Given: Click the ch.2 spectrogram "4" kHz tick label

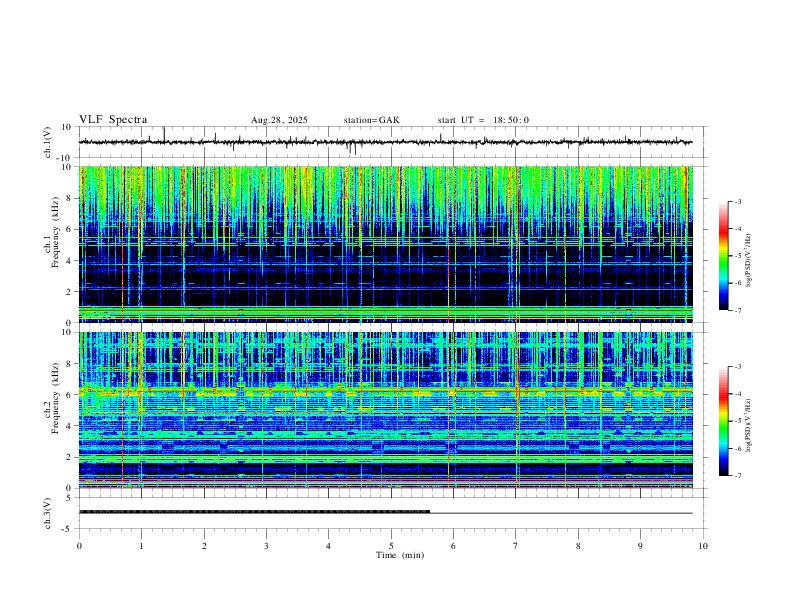Looking at the screenshot, I should click(x=71, y=426).
